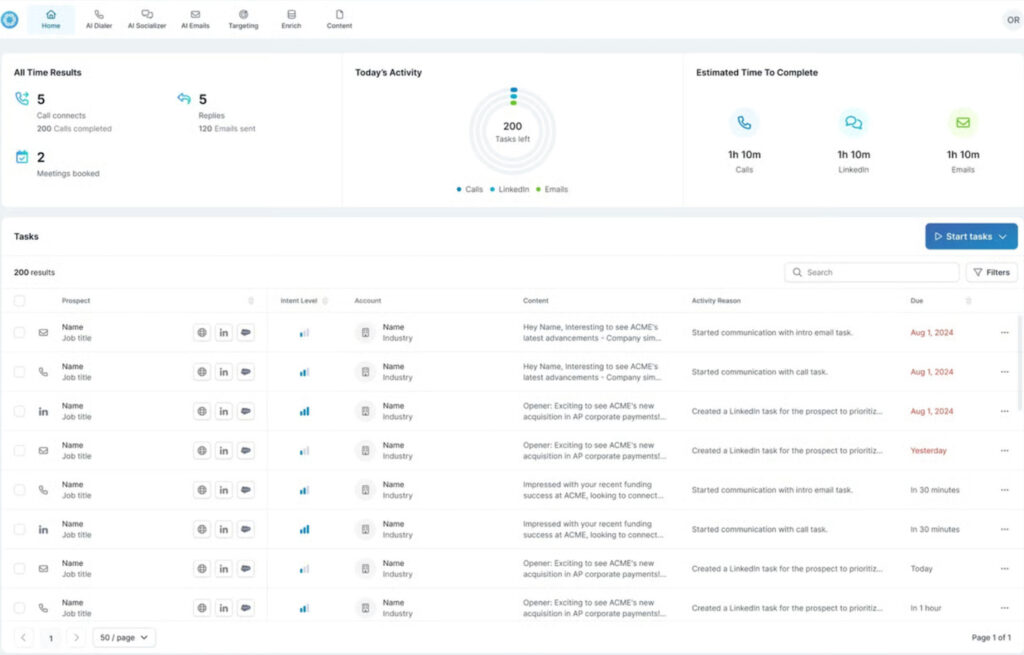Check the call task row due In 30 minutes

pos(20,490)
